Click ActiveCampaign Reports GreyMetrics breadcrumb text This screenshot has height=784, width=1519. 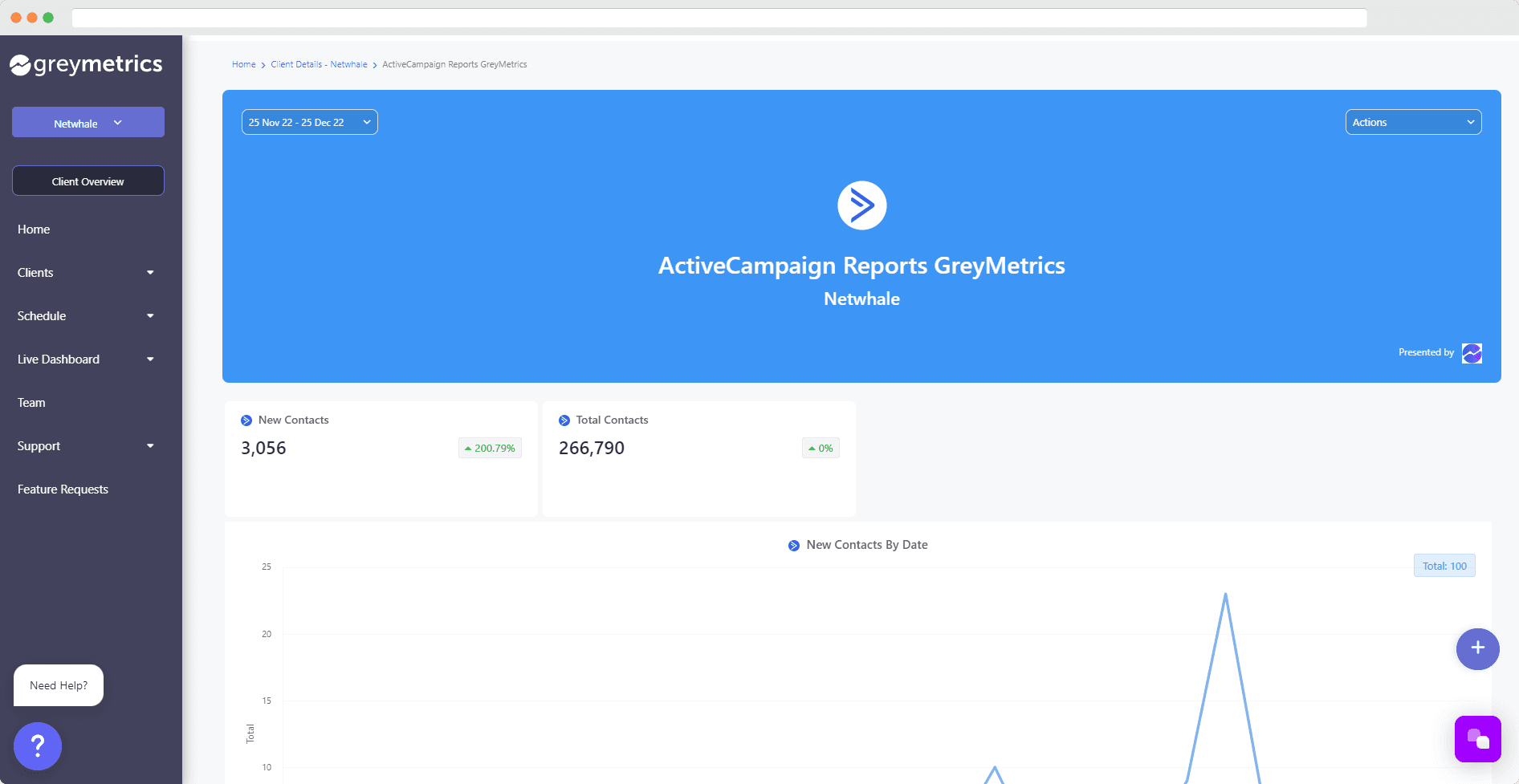click(454, 64)
